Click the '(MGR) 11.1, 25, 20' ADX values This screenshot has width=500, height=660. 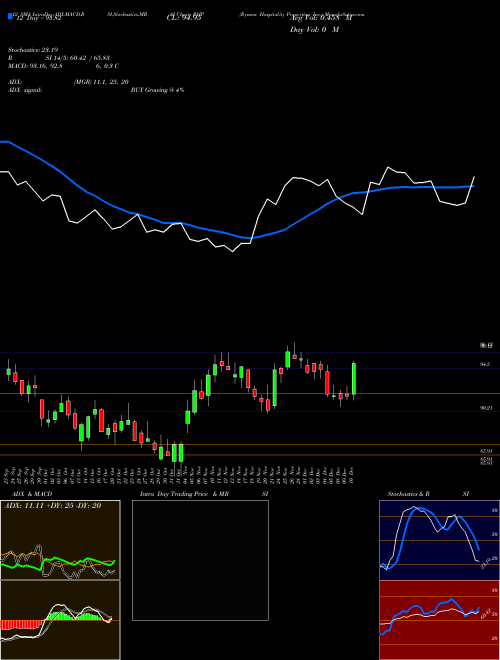101,82
